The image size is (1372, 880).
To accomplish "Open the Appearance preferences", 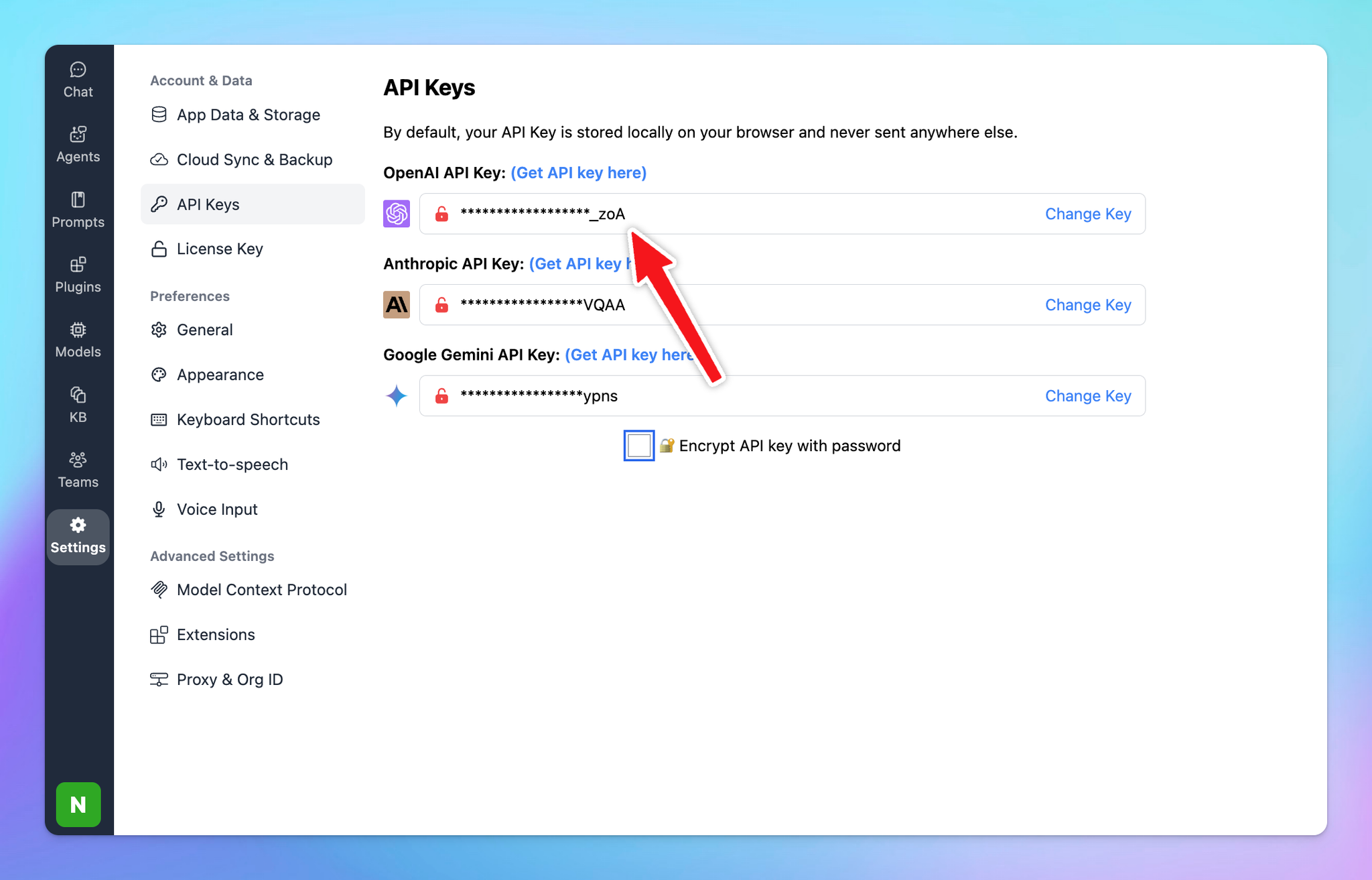I will [x=220, y=375].
